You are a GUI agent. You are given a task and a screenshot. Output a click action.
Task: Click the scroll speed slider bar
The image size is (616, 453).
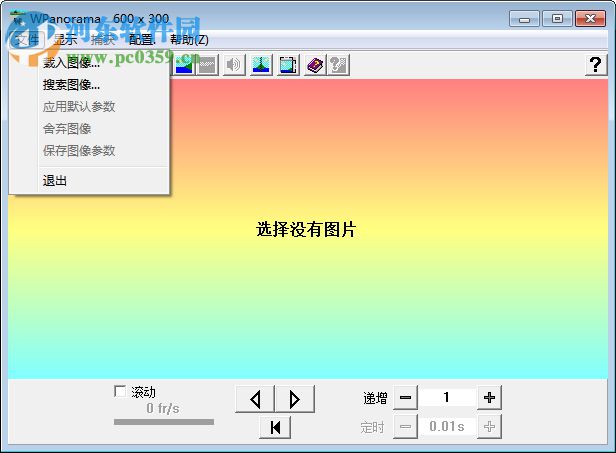(x=164, y=422)
